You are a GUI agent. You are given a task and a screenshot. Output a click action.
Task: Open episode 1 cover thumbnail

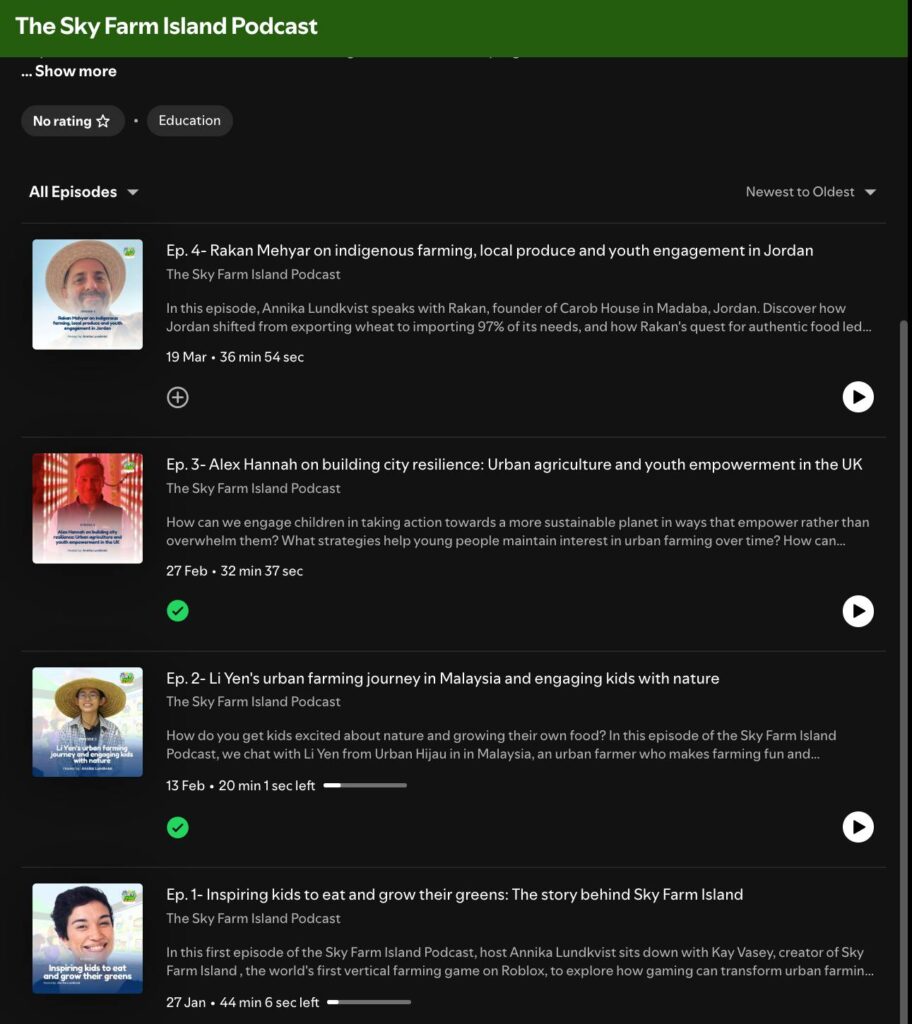[x=87, y=938]
